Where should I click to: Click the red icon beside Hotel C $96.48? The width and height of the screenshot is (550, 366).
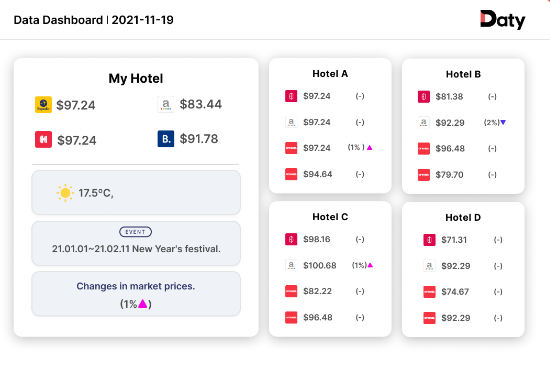coord(291,317)
